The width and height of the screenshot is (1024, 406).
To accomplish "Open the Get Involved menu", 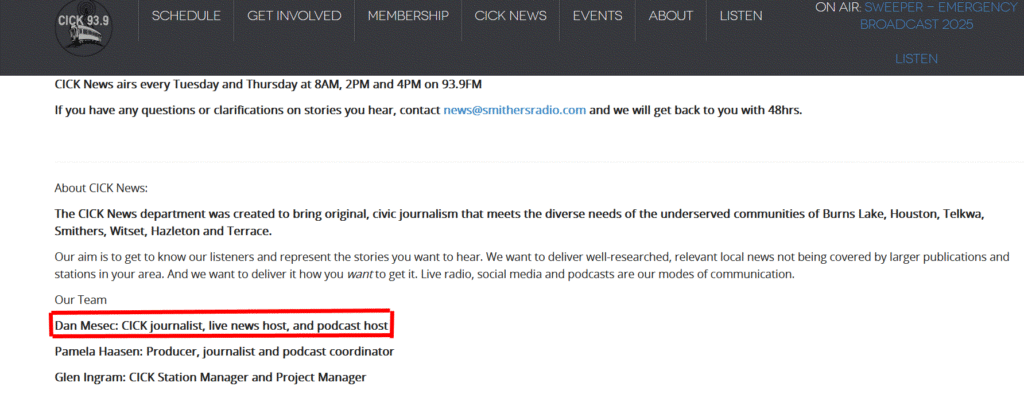I will 294,16.
